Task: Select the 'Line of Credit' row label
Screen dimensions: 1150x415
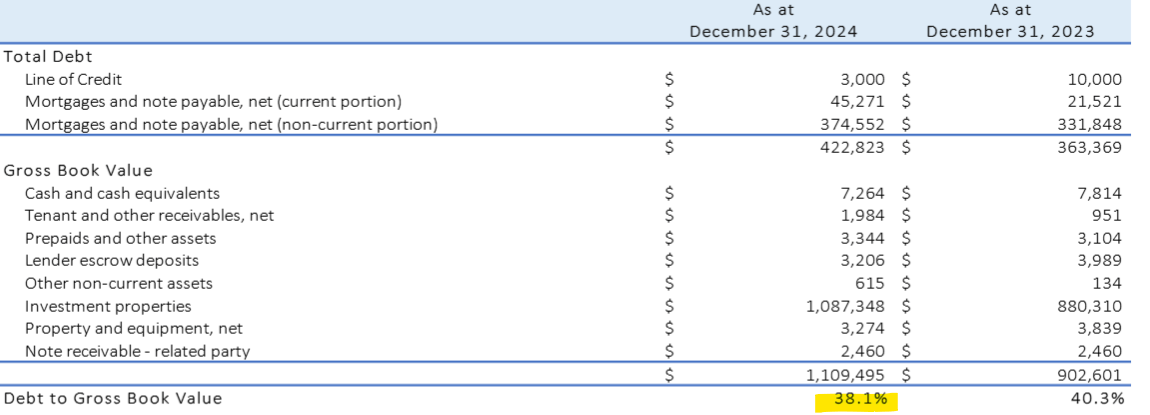Action: click(x=73, y=79)
